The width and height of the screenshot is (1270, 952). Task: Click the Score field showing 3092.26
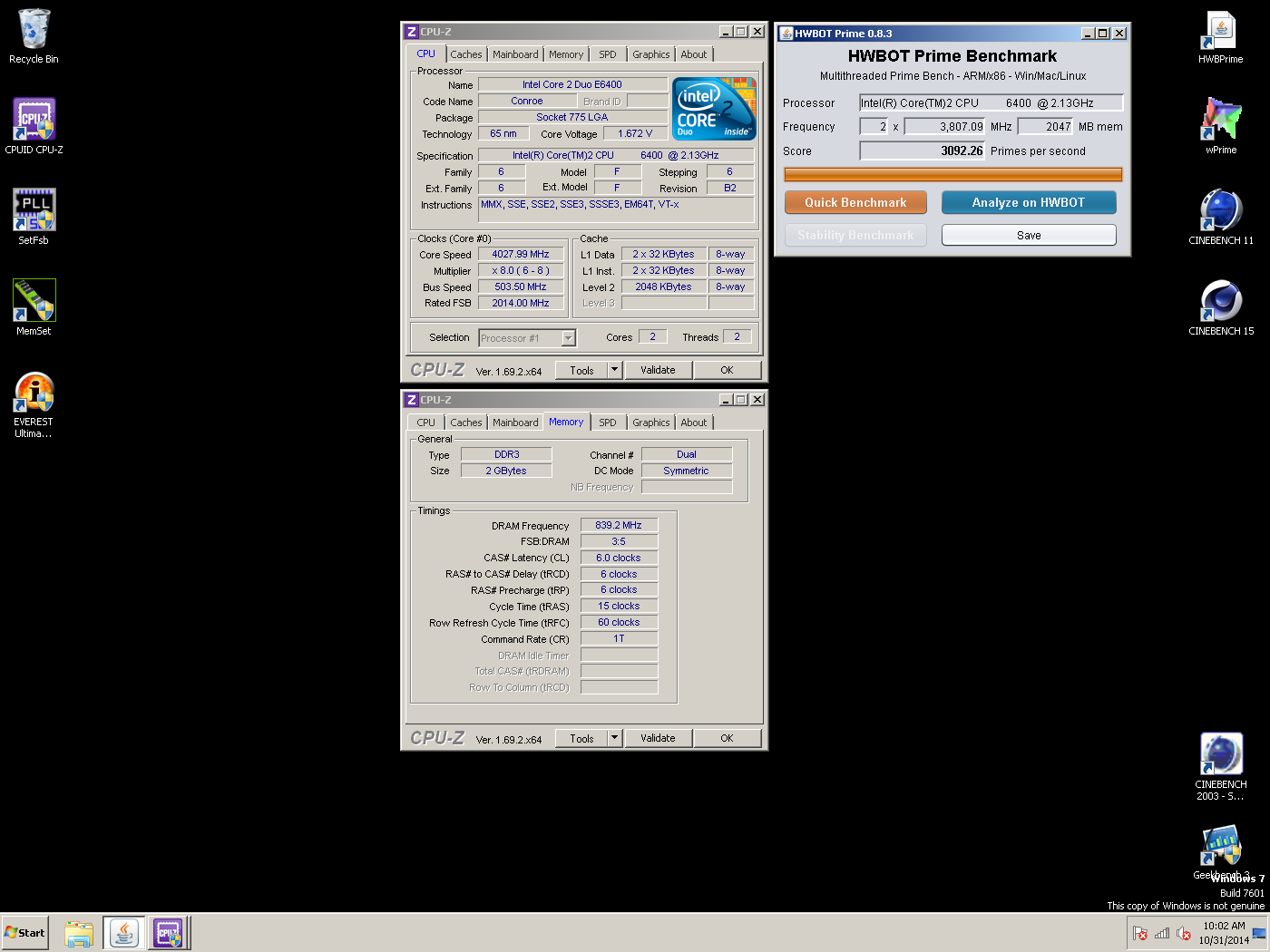[x=922, y=151]
